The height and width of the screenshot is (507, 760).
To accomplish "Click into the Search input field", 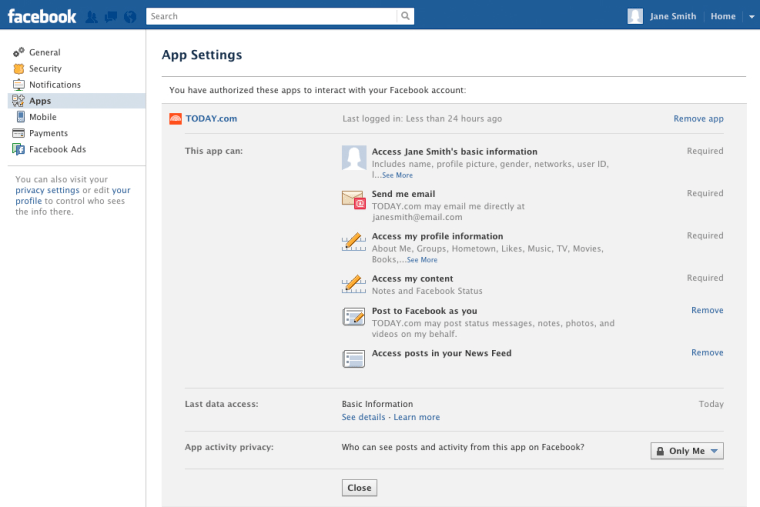I will (x=271, y=16).
